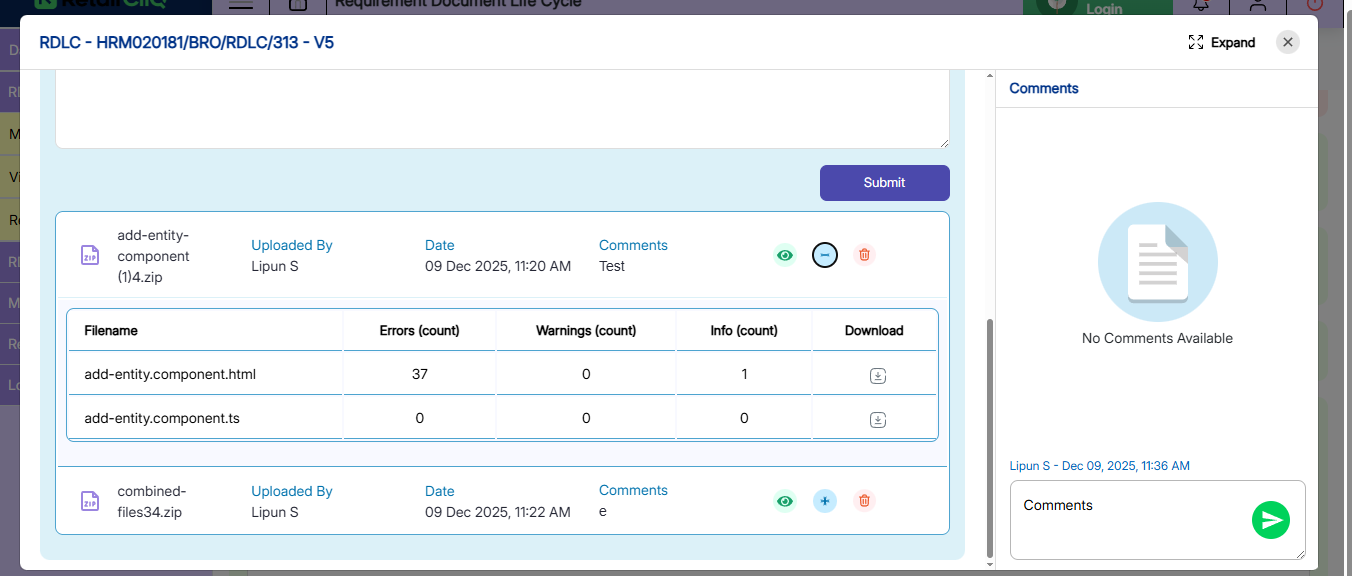Click the large text area above Submit
The image size is (1352, 576).
click(500, 110)
